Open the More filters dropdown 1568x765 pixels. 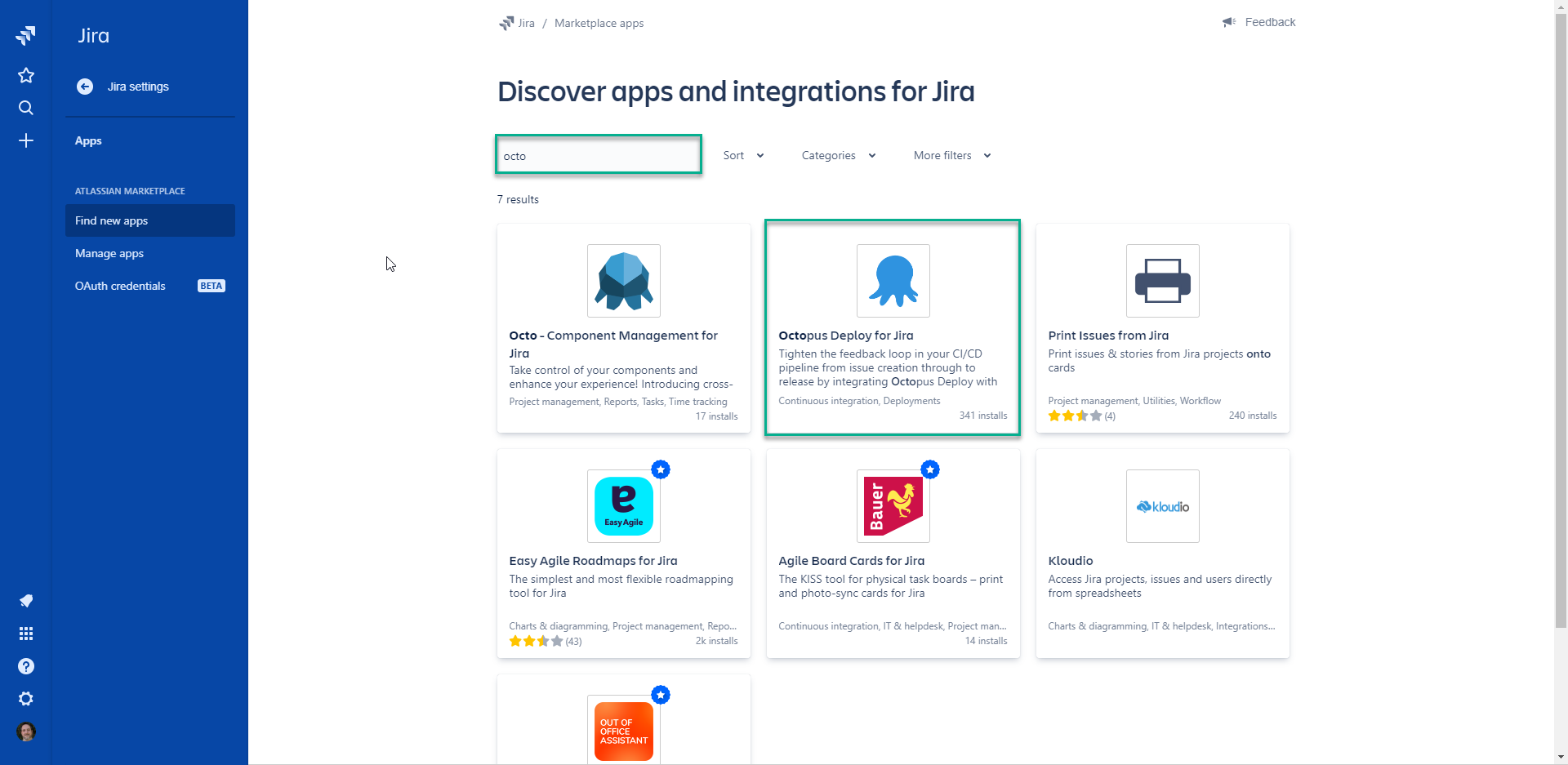pyautogui.click(x=950, y=155)
